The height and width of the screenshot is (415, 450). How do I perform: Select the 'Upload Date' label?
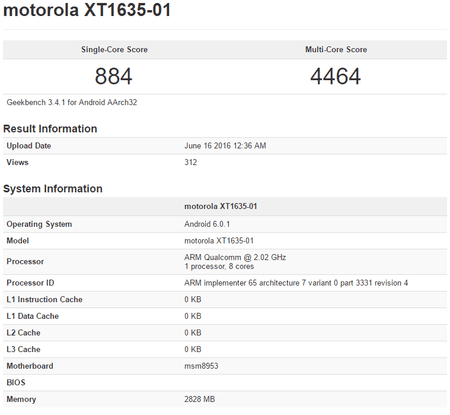(x=29, y=146)
